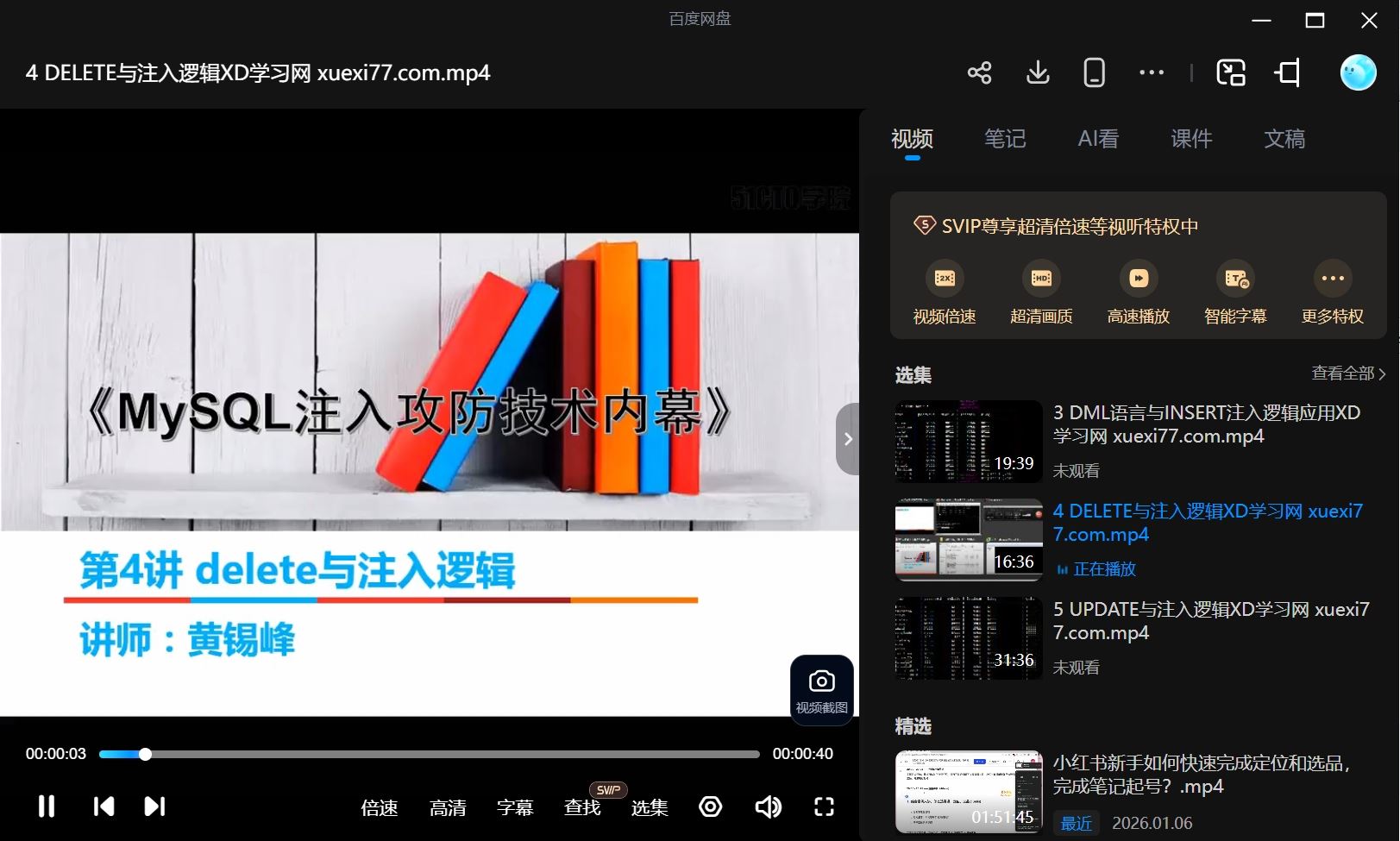1400x841 pixels.
Task: Click the picture-in-picture icon near top right
Action: (x=1232, y=72)
